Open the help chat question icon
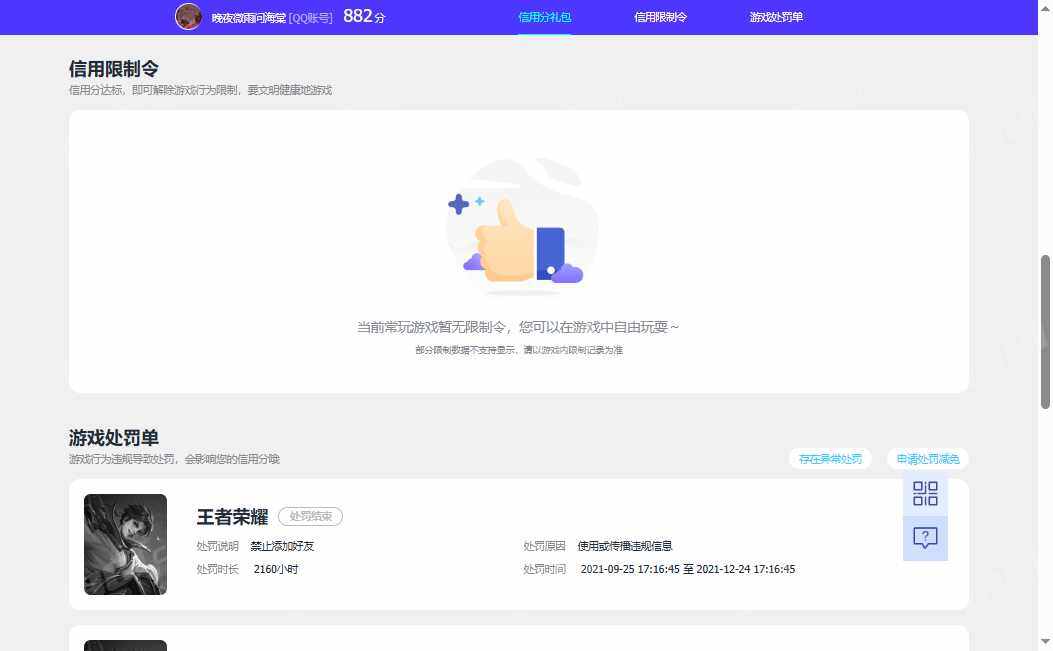The width and height of the screenshot is (1053, 651). tap(925, 537)
